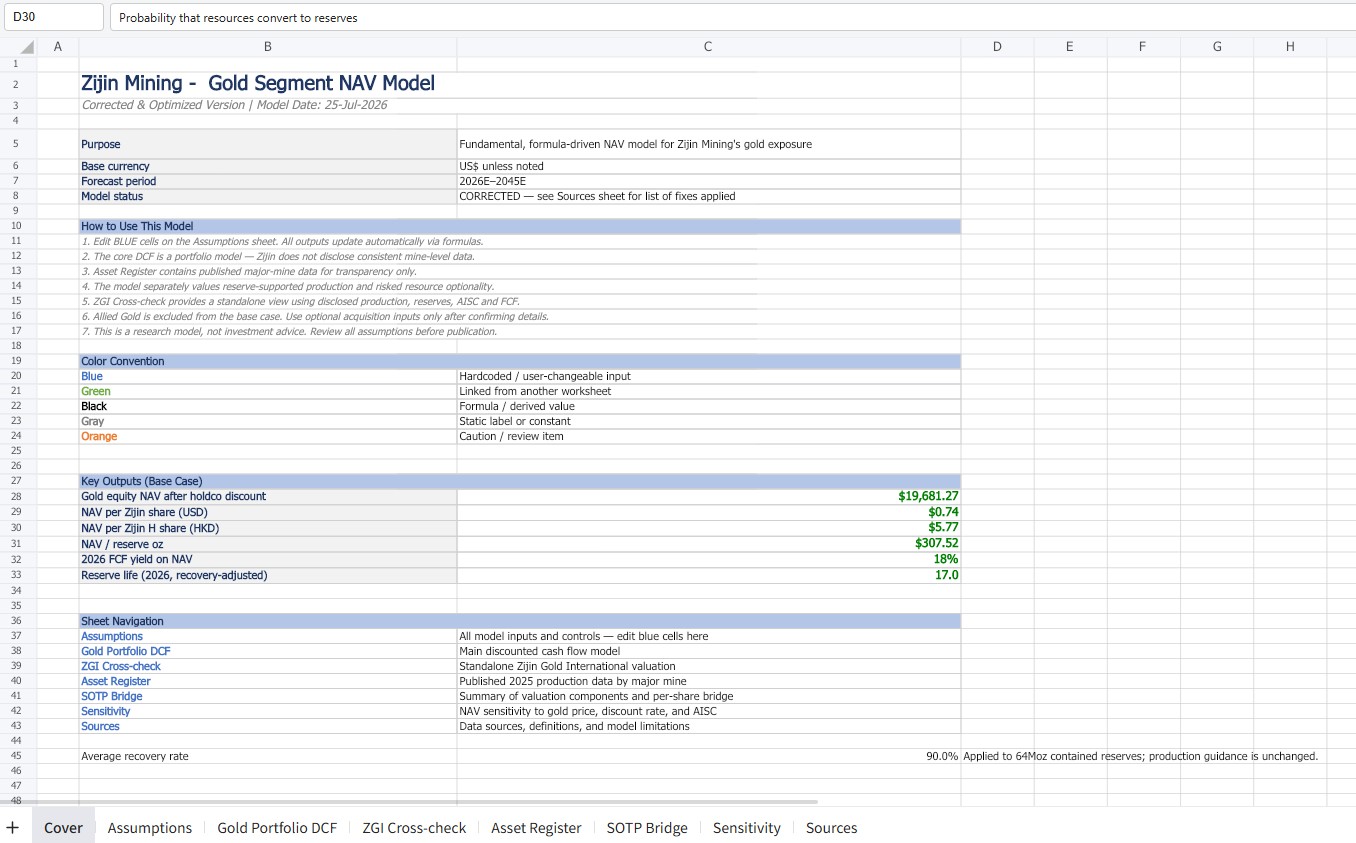Select the column H header

pos(1290,46)
